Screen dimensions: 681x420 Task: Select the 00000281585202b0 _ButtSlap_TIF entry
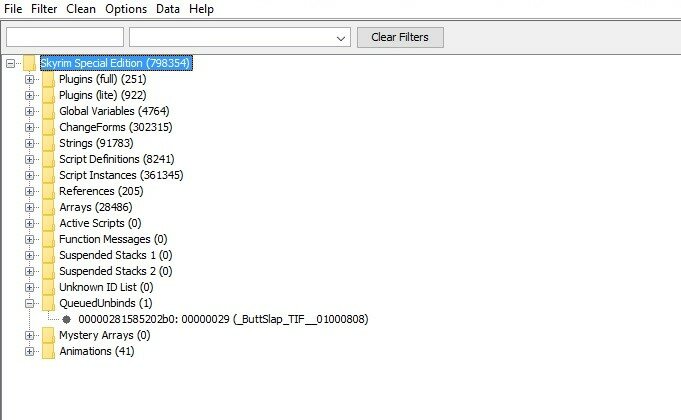point(223,320)
